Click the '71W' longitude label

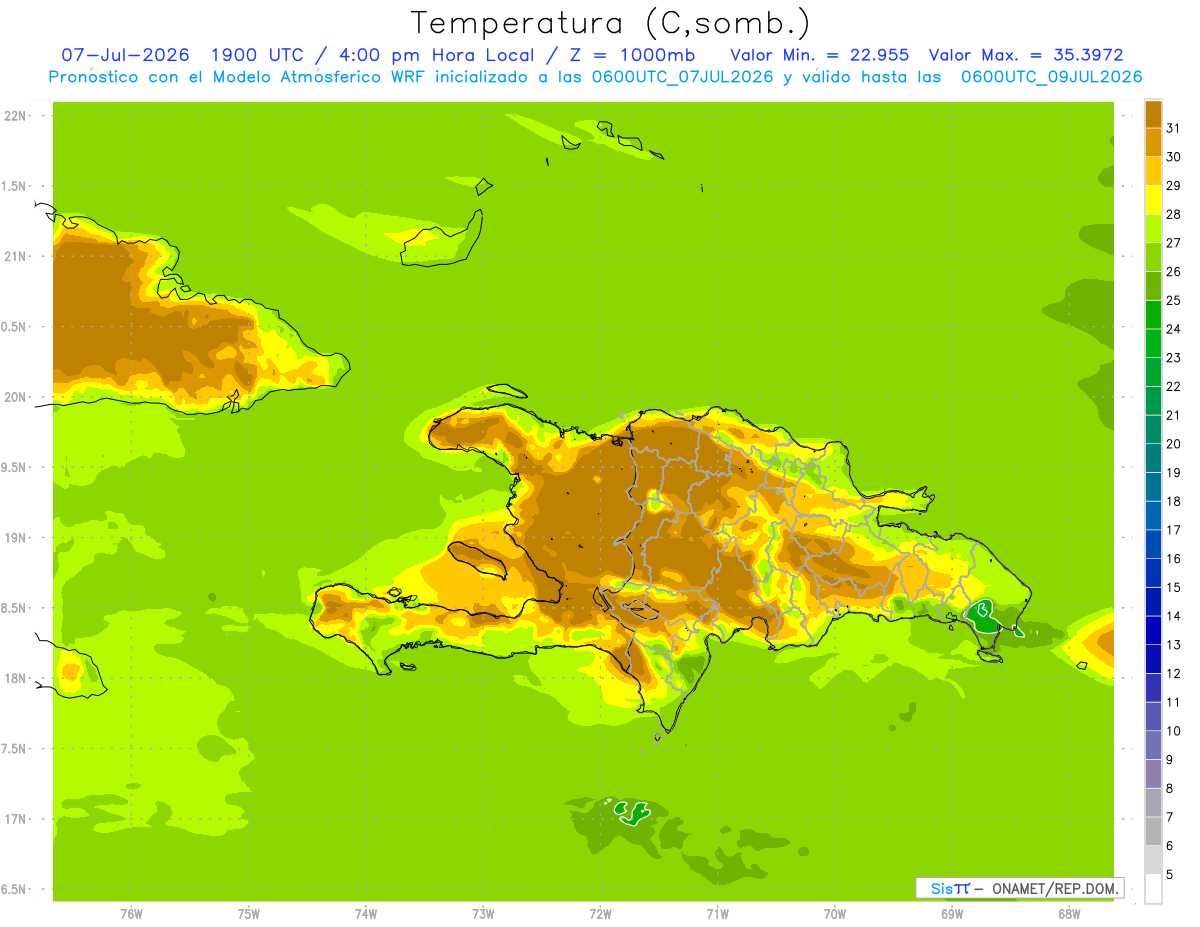point(717,914)
